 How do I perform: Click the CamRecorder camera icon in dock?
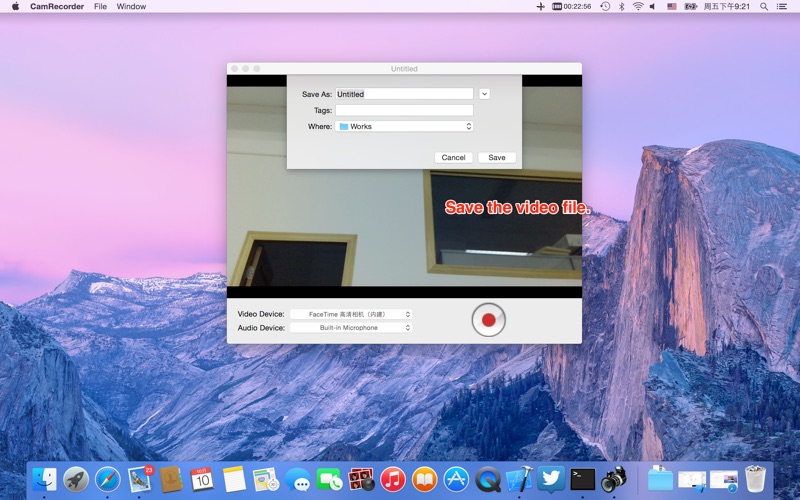614,480
